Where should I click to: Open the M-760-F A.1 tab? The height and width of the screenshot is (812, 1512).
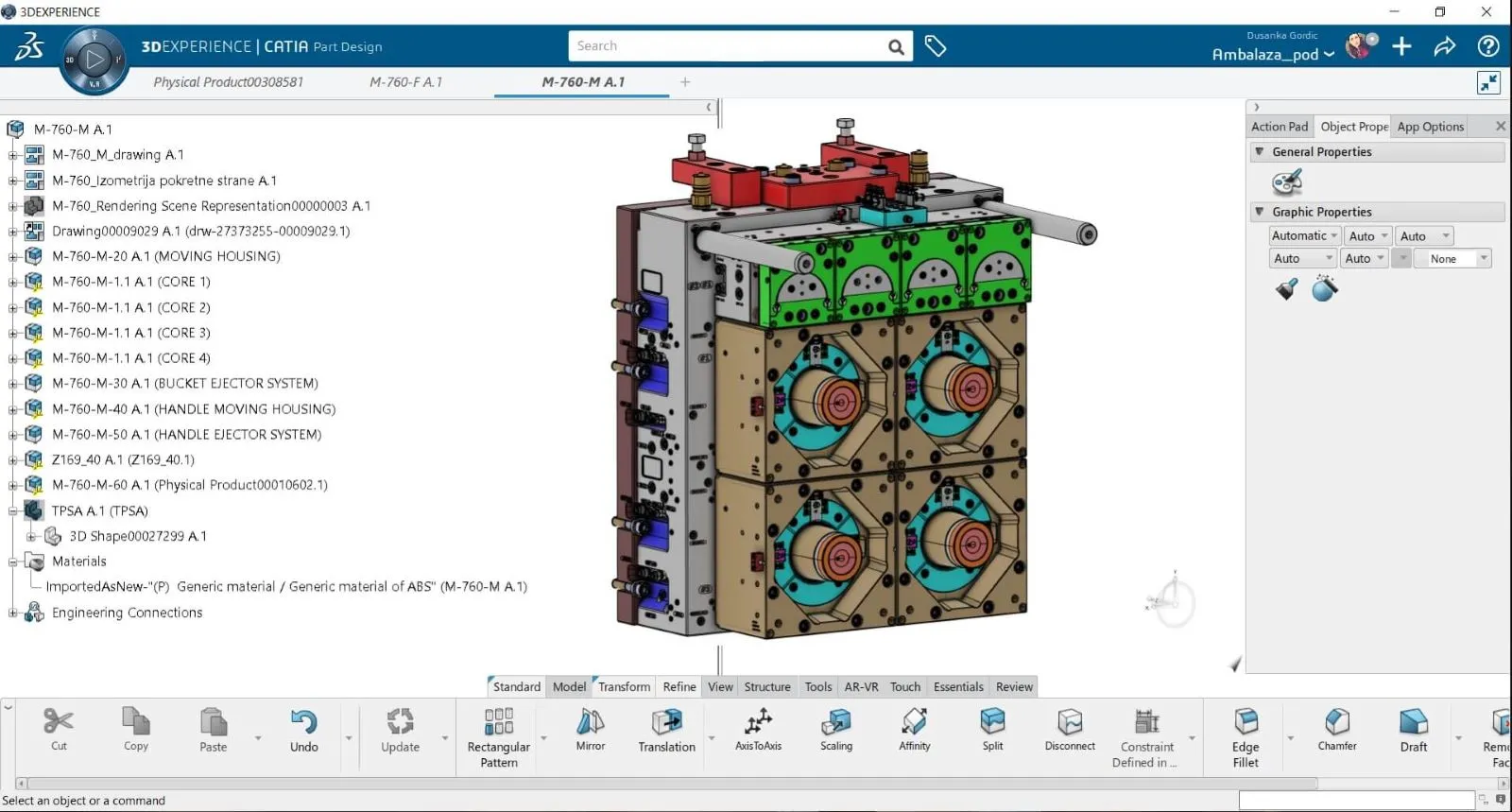click(x=405, y=82)
